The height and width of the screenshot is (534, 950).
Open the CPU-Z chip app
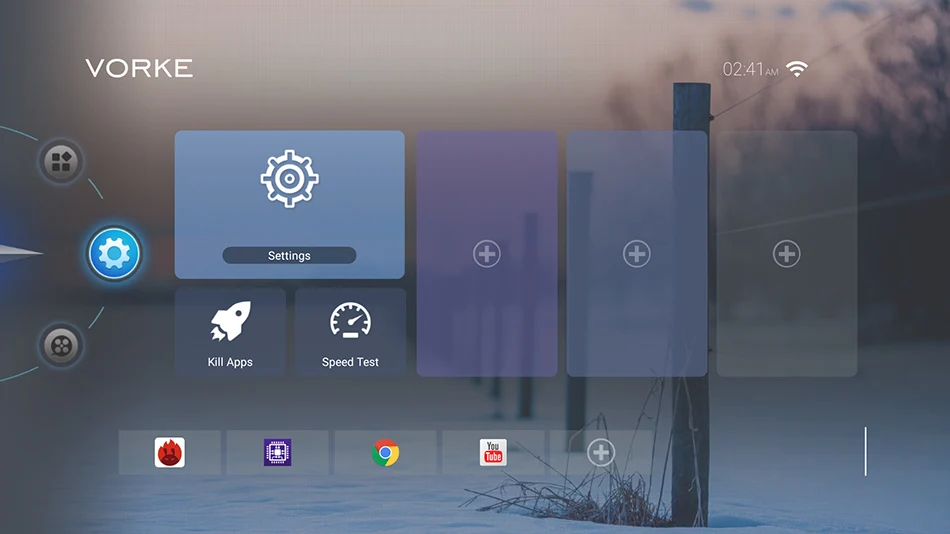tap(277, 452)
